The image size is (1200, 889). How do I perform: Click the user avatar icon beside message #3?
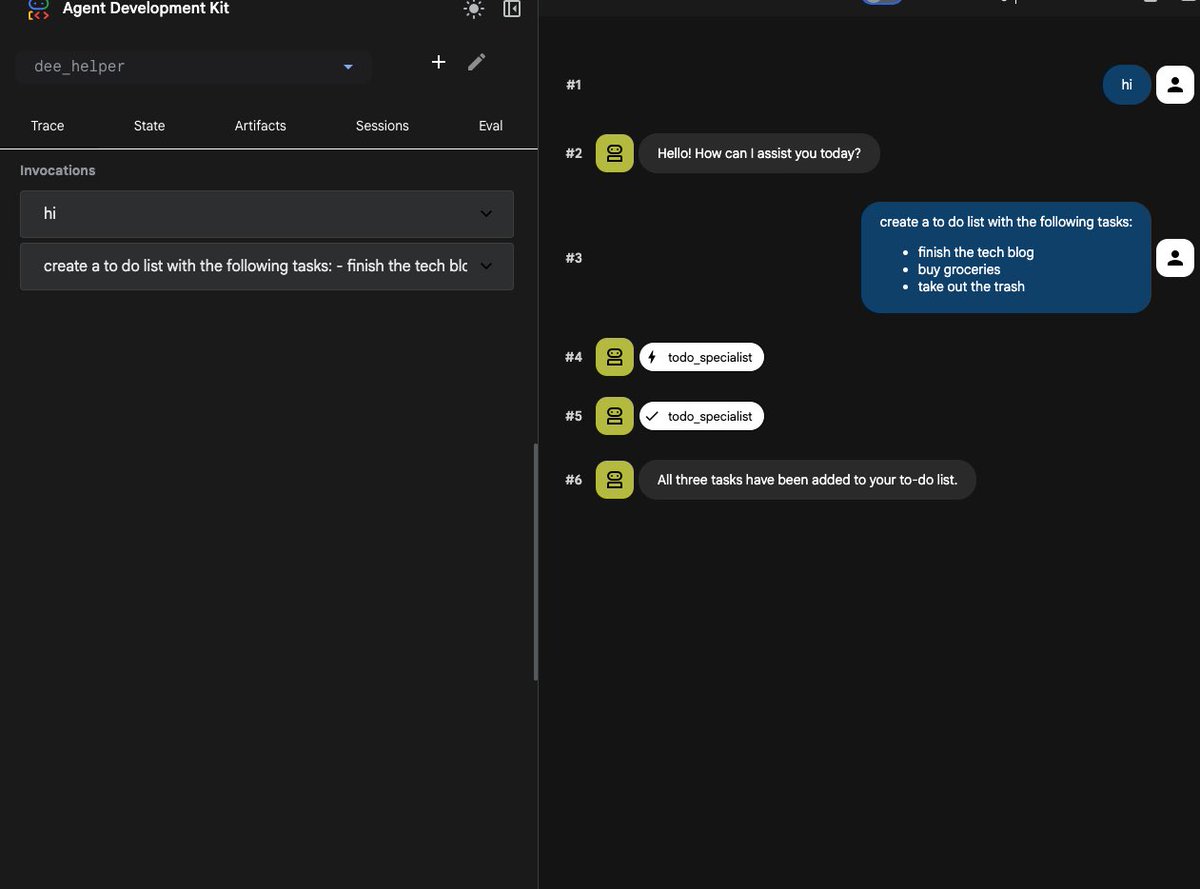coord(1175,258)
